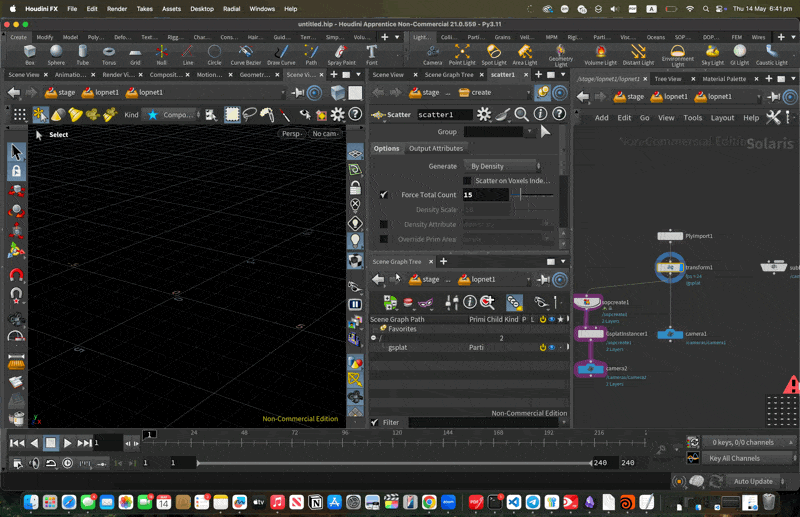Select the Grid shelf tool

pos(135,54)
